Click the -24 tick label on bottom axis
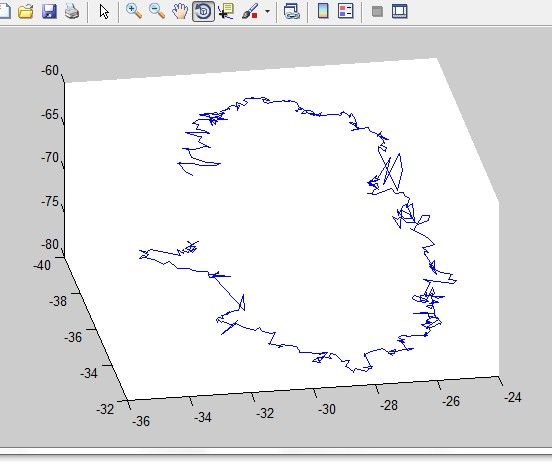552x462 pixels. tap(513, 397)
